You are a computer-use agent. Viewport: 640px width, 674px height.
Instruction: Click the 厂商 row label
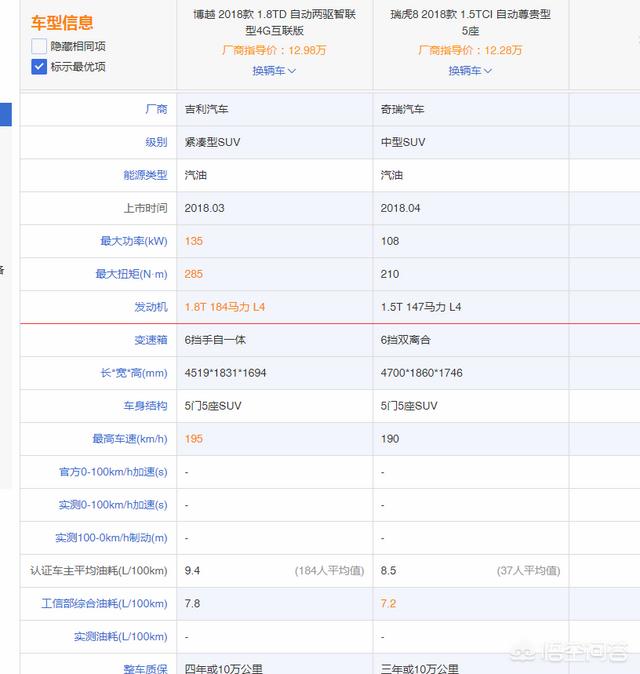[x=156, y=109]
